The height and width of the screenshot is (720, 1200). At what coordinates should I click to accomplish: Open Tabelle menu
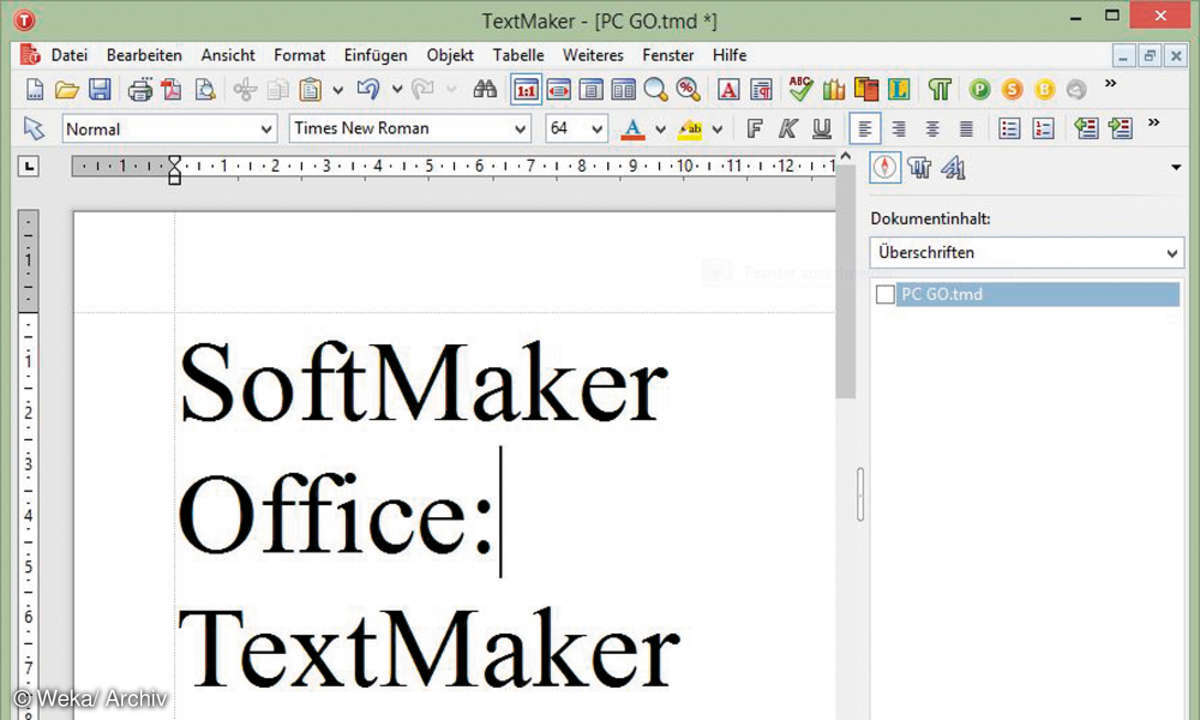(x=519, y=55)
